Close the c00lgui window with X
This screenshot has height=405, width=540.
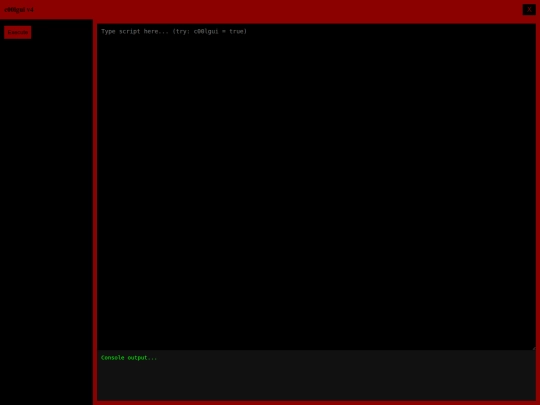pos(529,10)
